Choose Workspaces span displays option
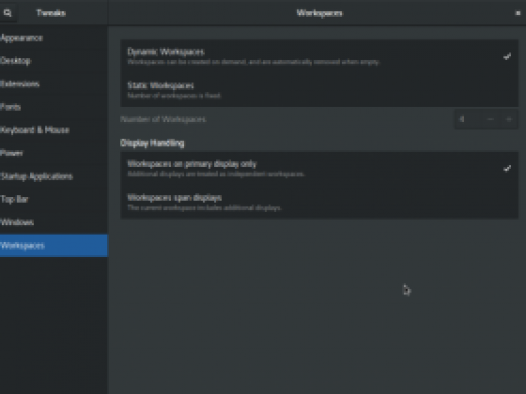The height and width of the screenshot is (394, 526). tap(319, 202)
